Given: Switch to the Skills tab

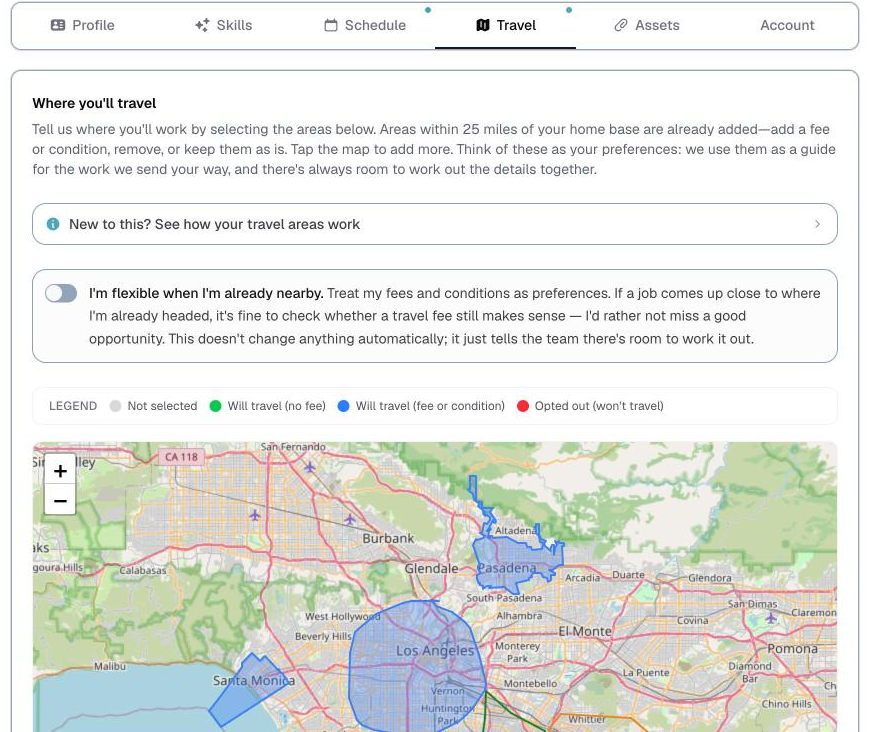Looking at the screenshot, I should click(x=223, y=25).
